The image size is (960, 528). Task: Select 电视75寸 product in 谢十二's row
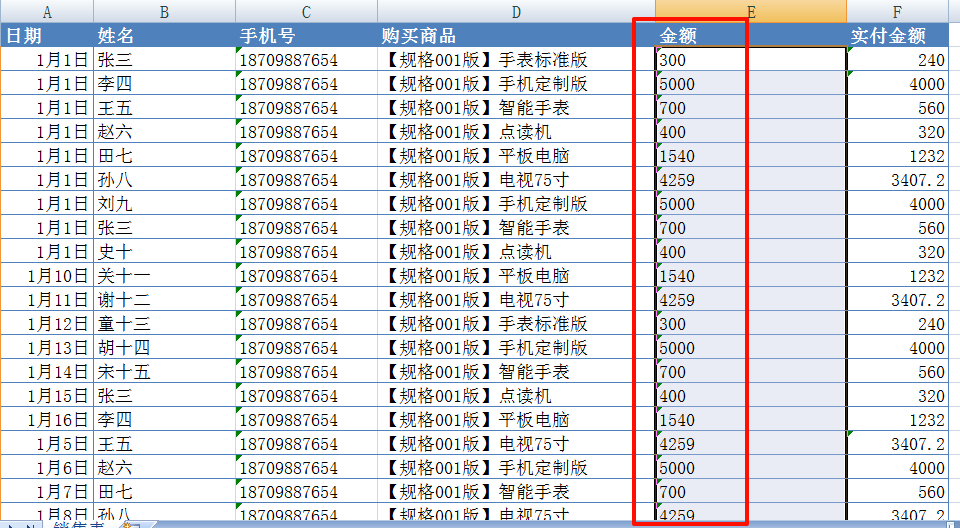point(516,300)
